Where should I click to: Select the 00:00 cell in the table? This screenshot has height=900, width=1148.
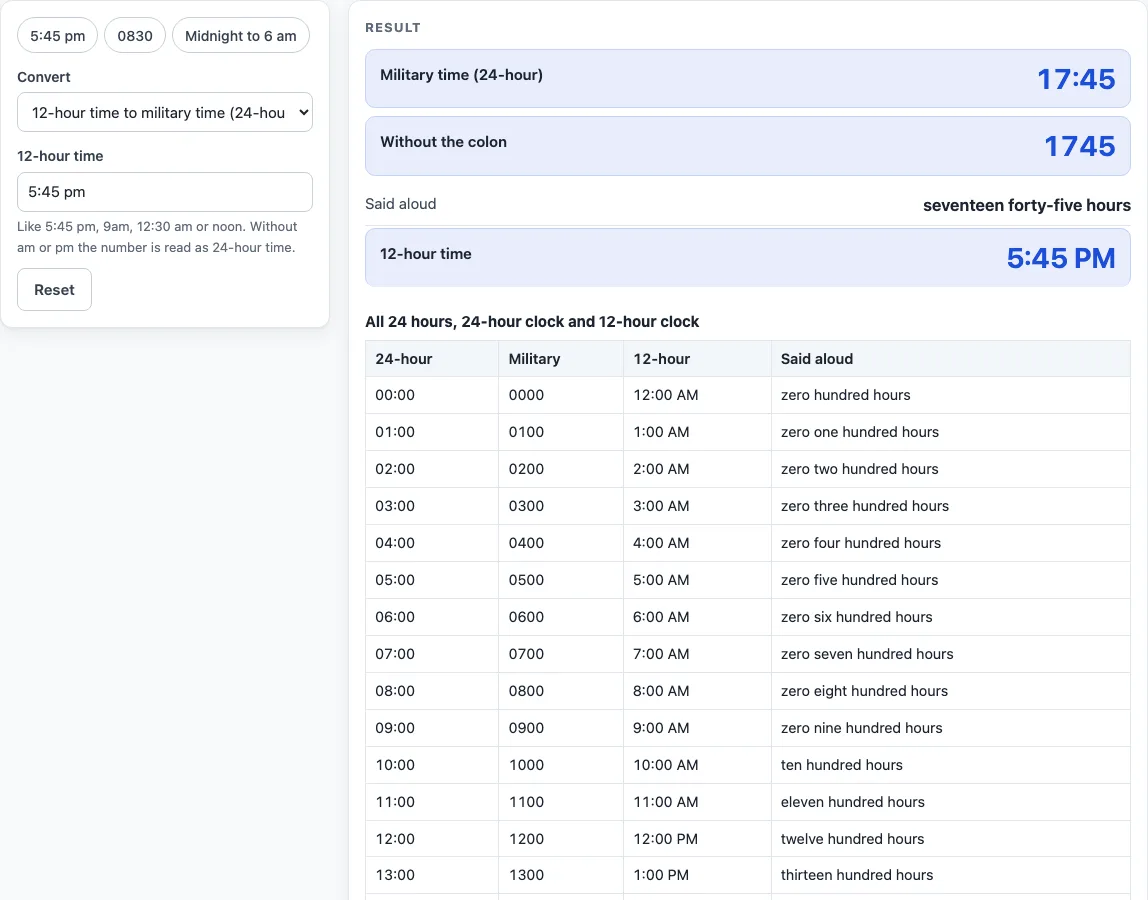tap(432, 395)
